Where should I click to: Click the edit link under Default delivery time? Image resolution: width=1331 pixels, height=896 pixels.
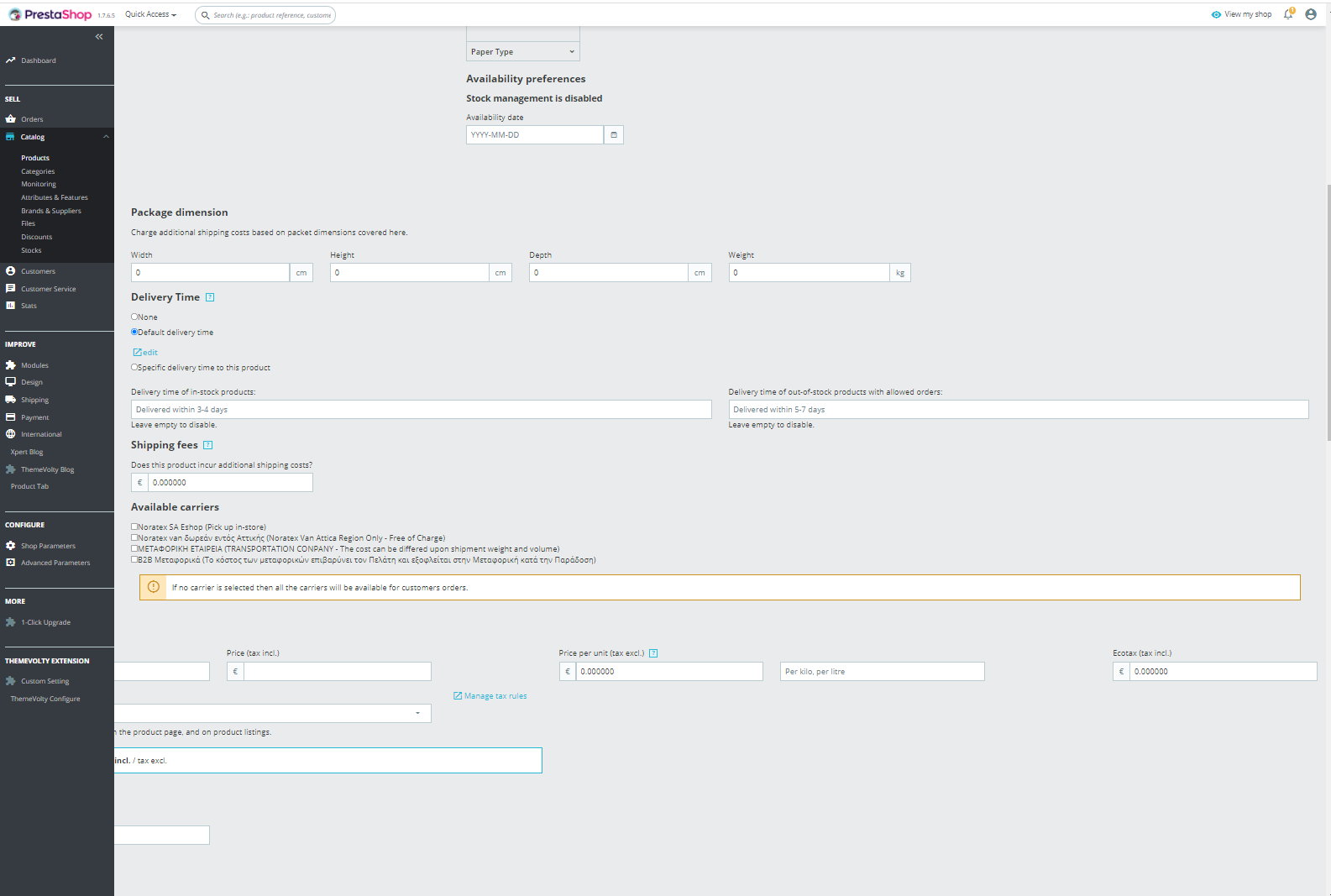pyautogui.click(x=145, y=353)
